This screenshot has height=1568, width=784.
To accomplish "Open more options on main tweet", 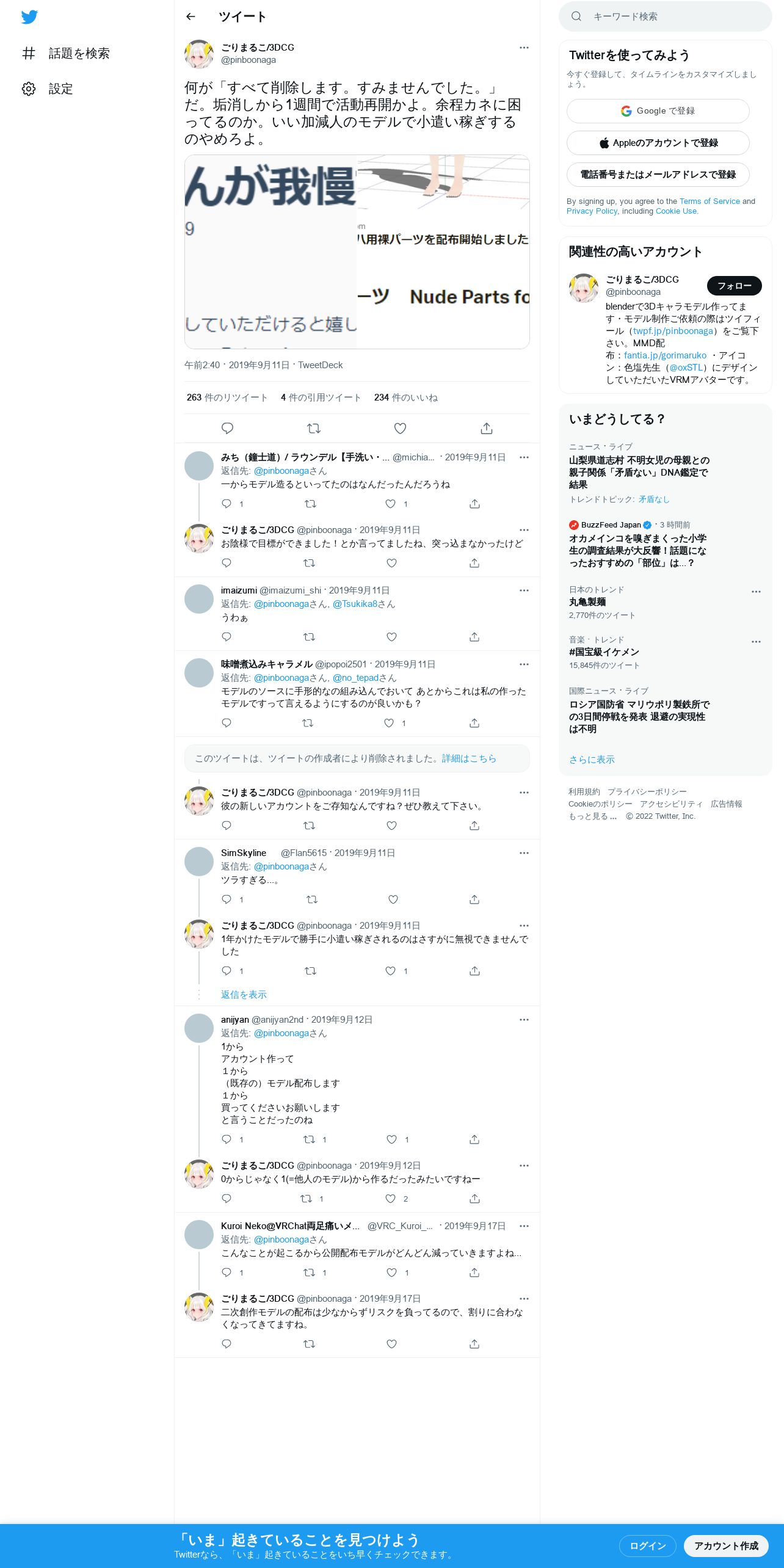I will [524, 48].
